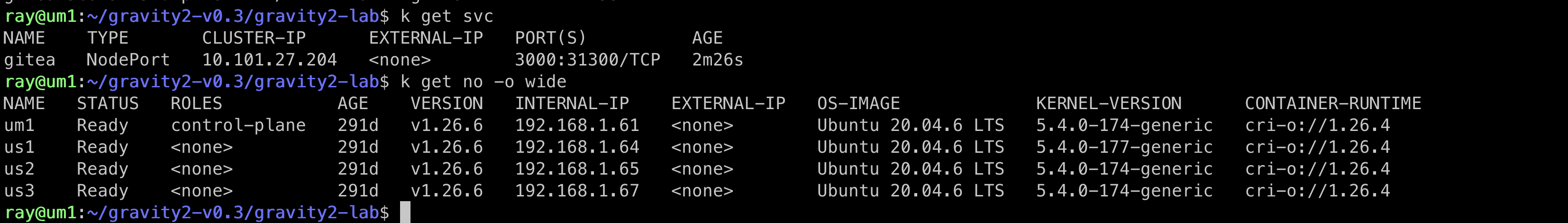Click internal IP 192.168.1.65

coord(576,169)
